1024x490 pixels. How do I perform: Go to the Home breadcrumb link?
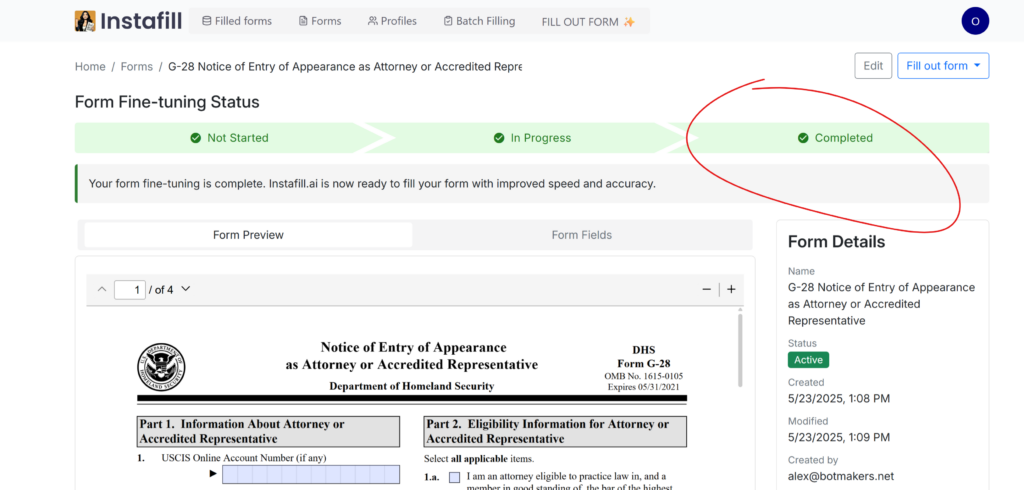(90, 67)
